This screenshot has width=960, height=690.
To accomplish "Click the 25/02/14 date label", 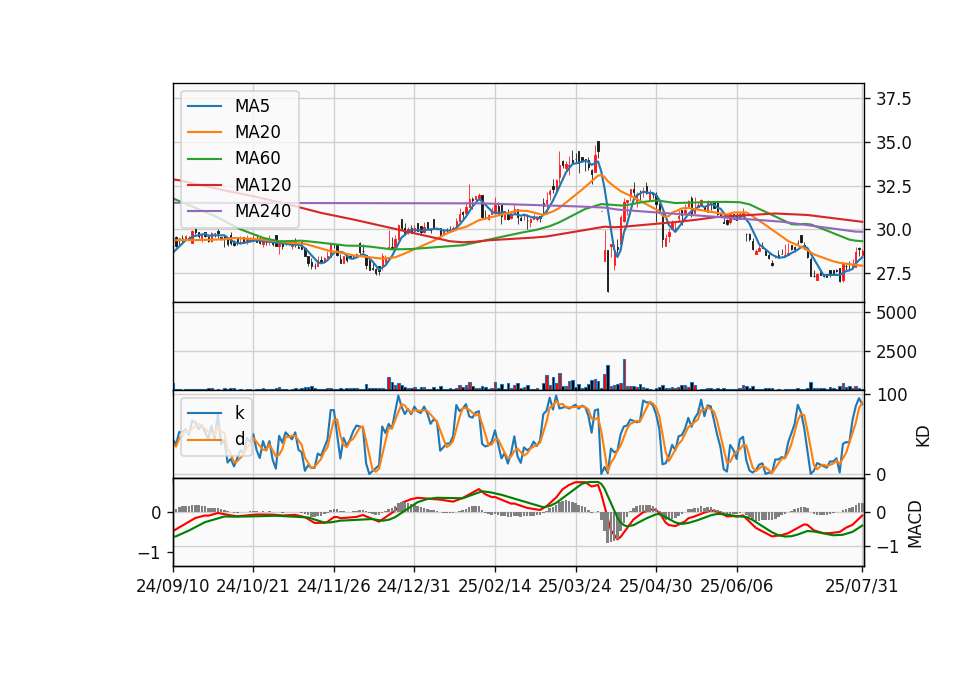I will click(495, 586).
